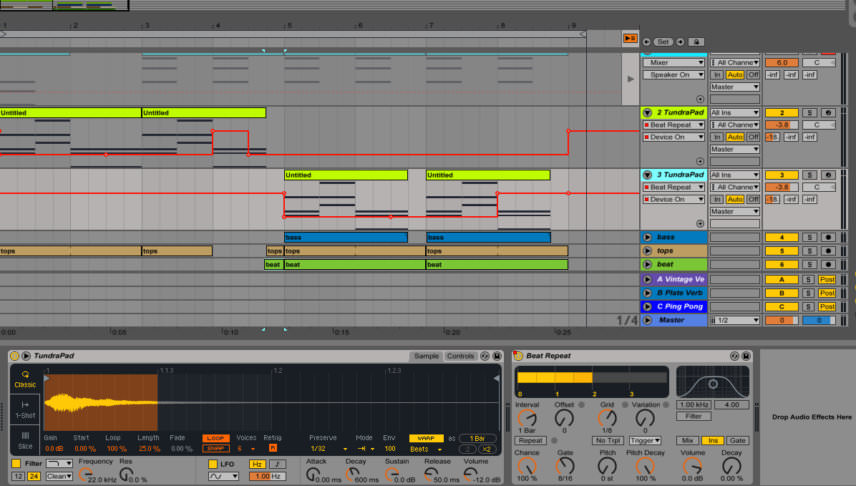Click the x2 loop length button
The image size is (856, 486).
[486, 449]
